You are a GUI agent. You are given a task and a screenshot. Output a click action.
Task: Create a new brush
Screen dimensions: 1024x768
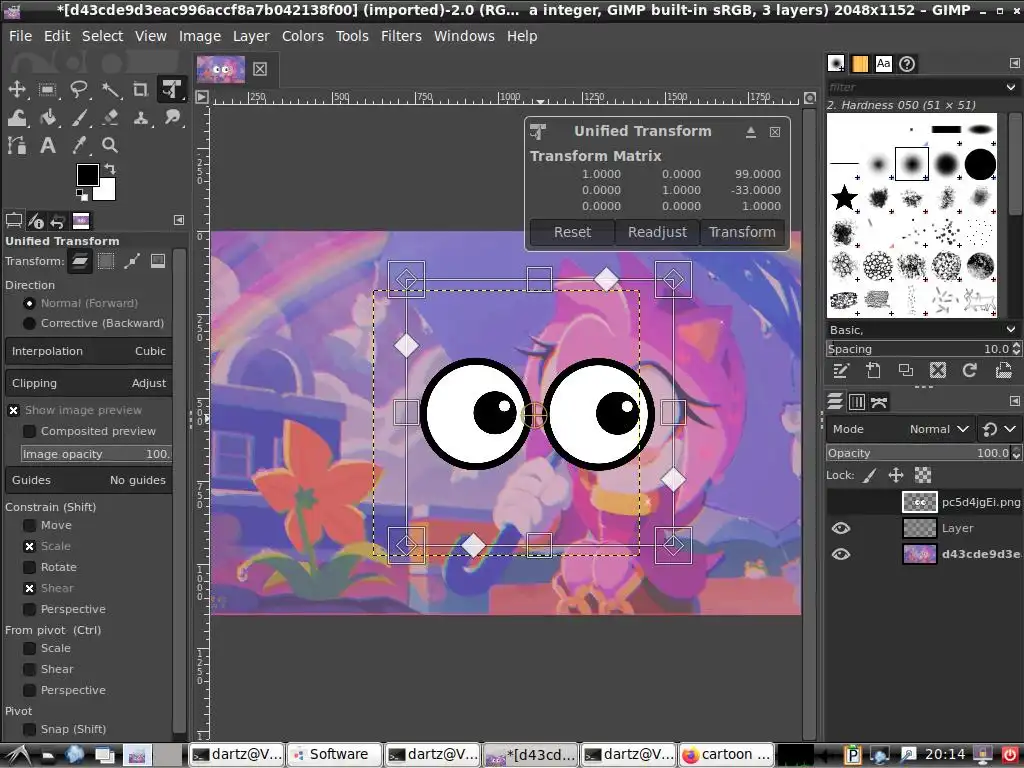click(x=873, y=371)
